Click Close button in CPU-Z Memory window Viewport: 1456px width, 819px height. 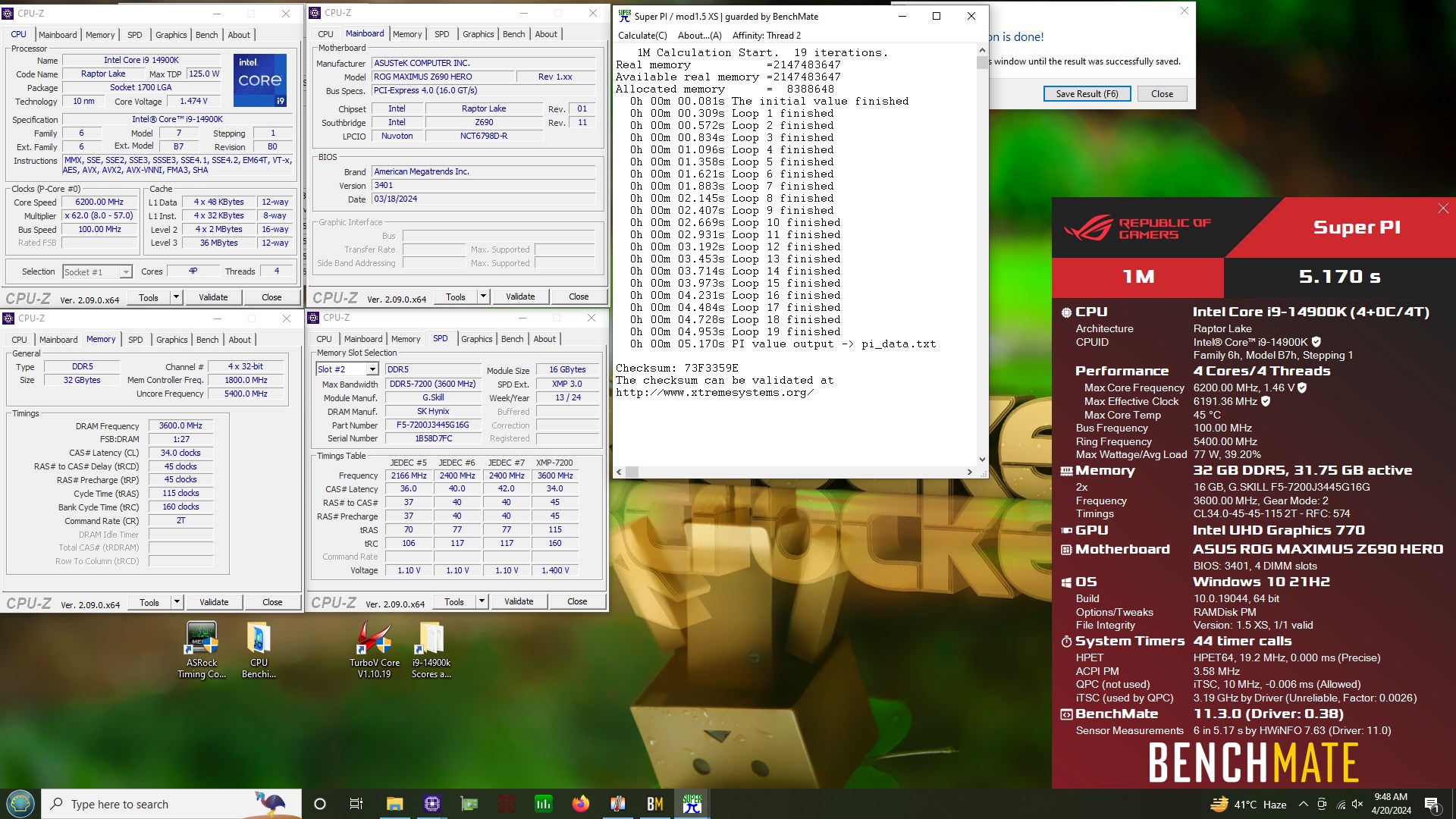[x=272, y=602]
